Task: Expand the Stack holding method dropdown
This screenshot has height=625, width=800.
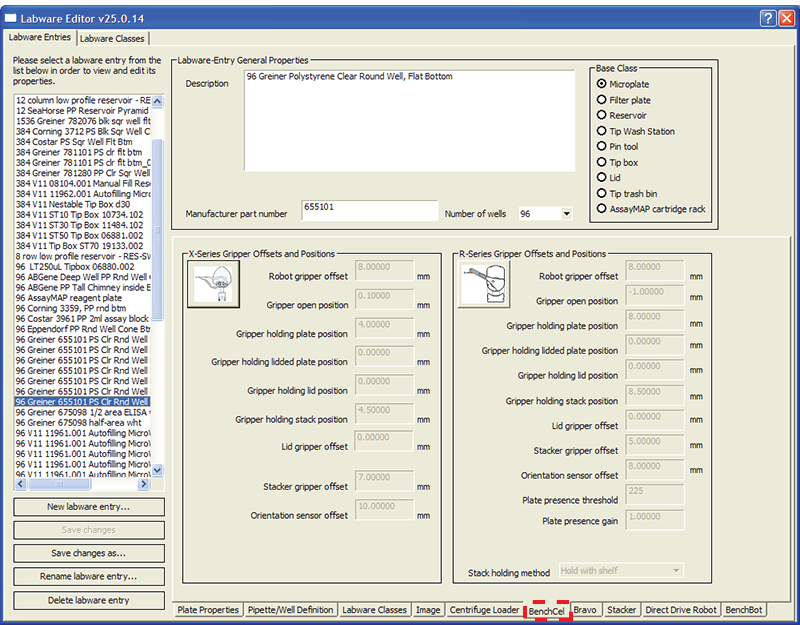Action: (676, 570)
